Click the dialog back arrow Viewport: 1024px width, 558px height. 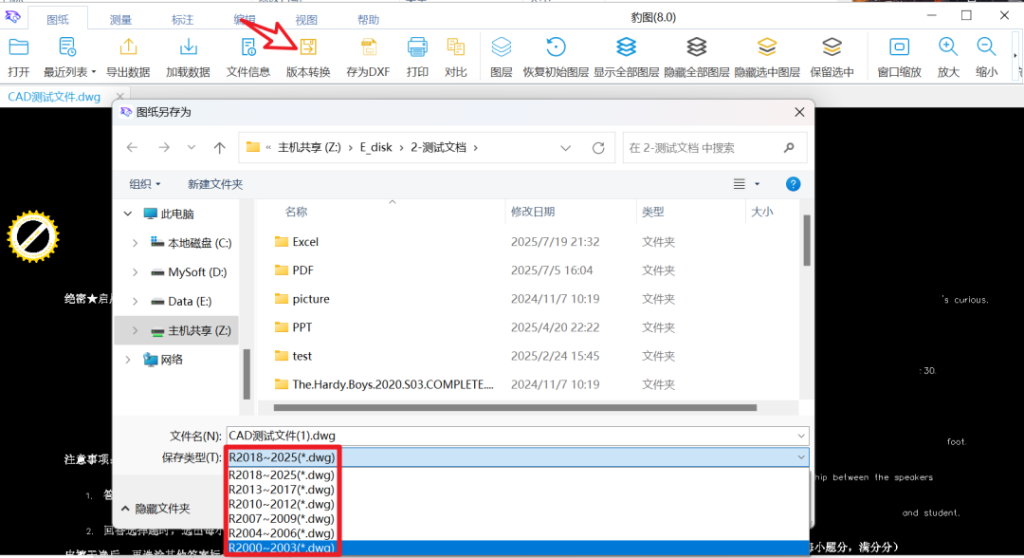click(132, 148)
